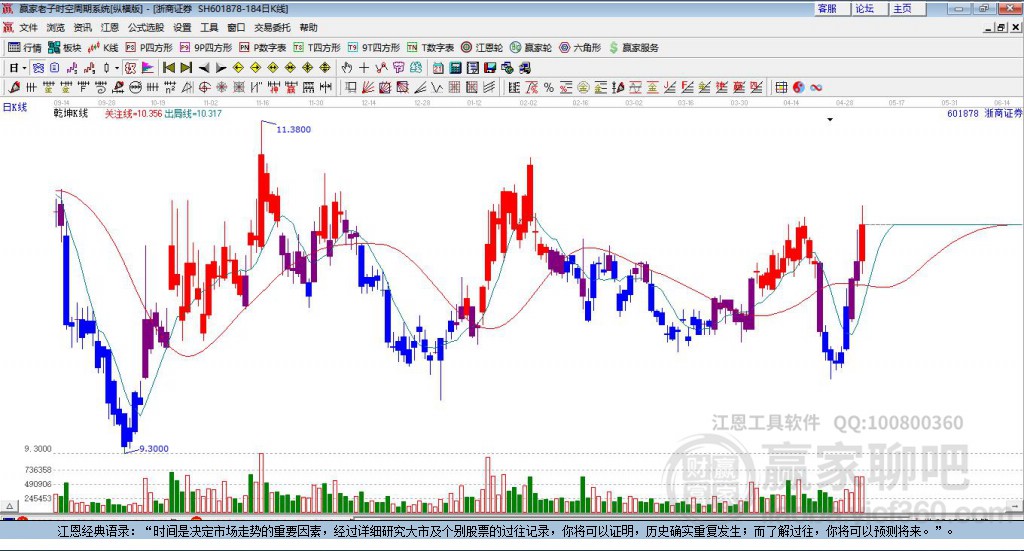Open the 帮助 menu
1024x551 pixels.
(x=308, y=27)
